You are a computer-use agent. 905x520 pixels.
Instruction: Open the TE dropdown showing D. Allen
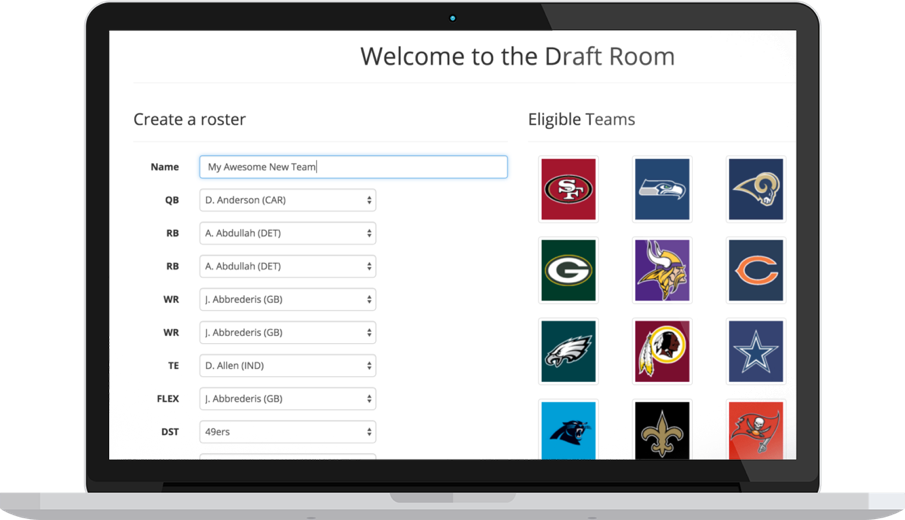tap(288, 365)
